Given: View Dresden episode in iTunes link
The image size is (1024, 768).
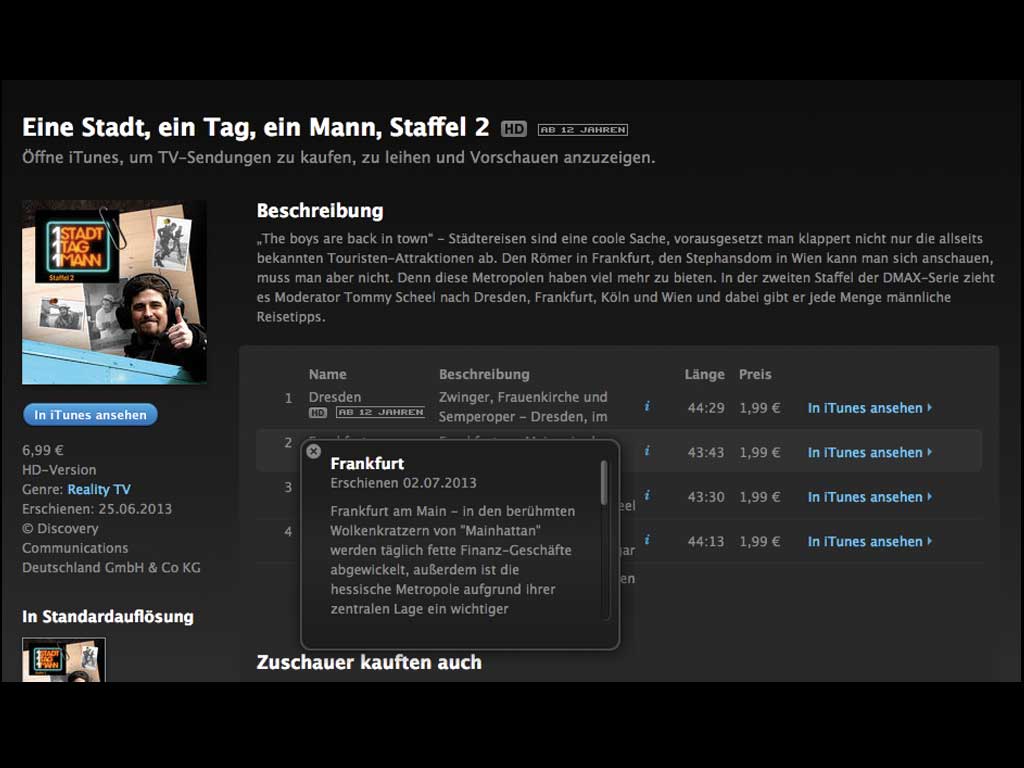Looking at the screenshot, I should pyautogui.click(x=868, y=408).
